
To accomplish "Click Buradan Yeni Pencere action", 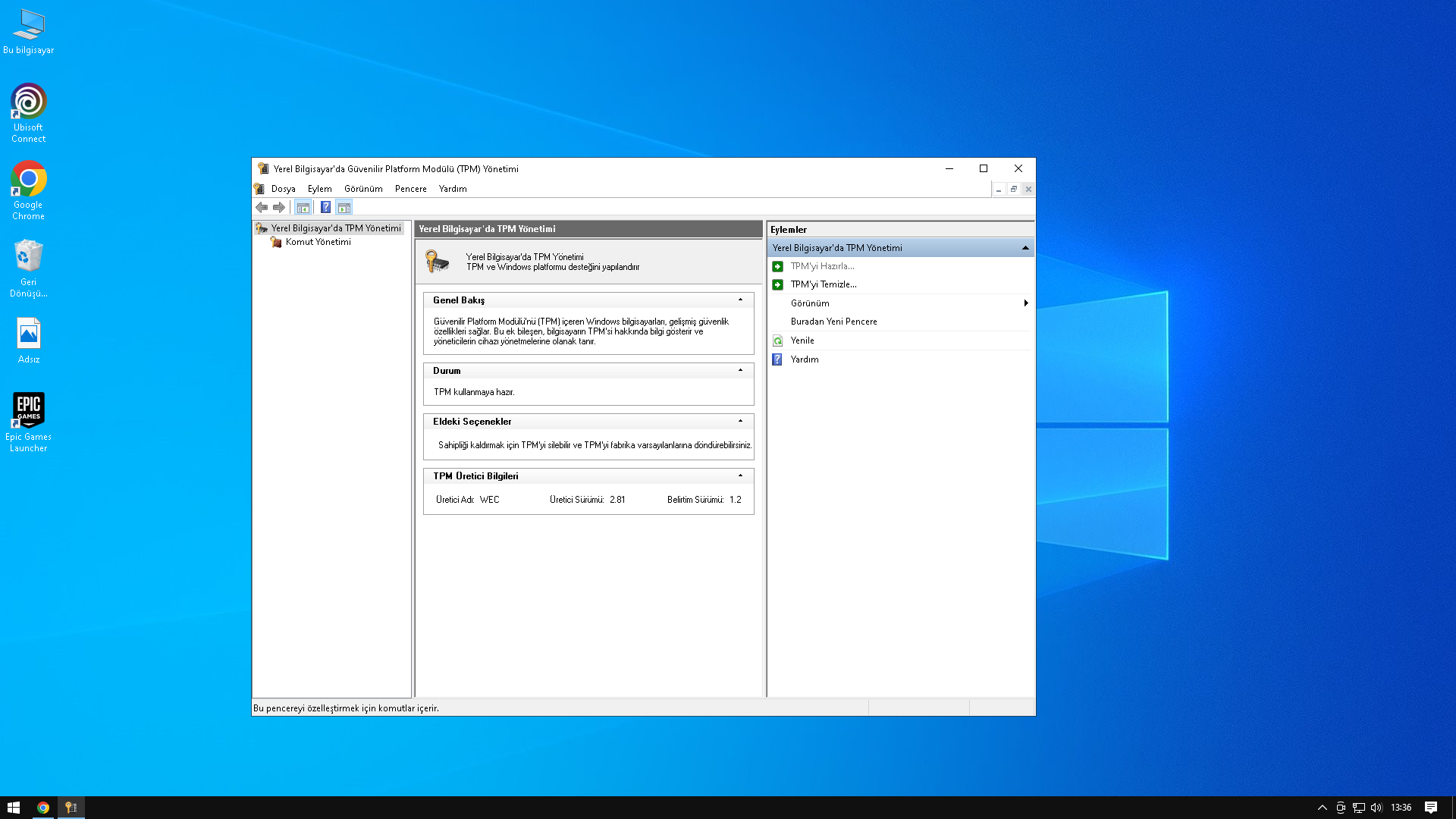I will click(833, 322).
